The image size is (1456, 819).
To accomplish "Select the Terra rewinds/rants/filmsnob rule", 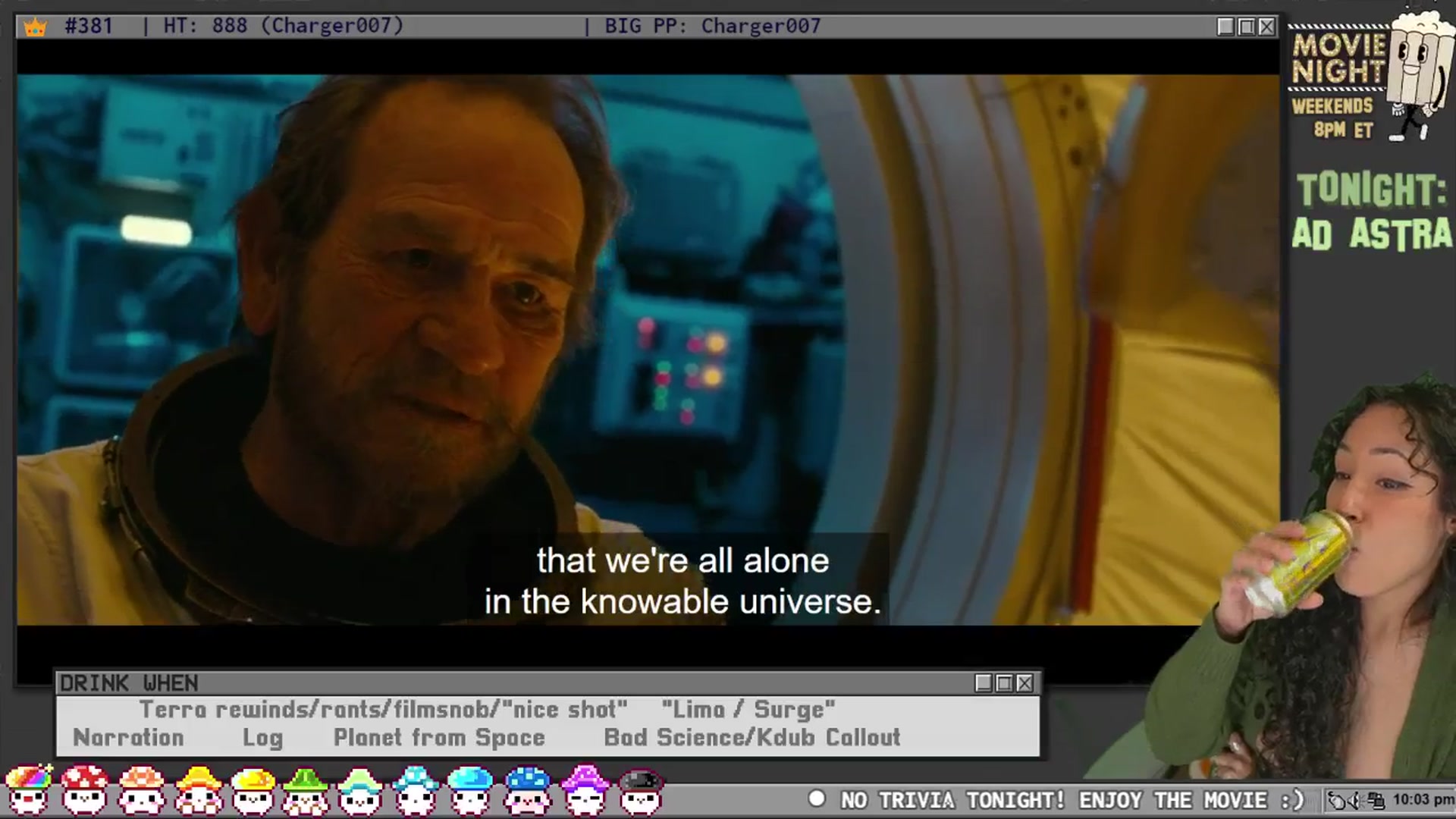I will [383, 710].
